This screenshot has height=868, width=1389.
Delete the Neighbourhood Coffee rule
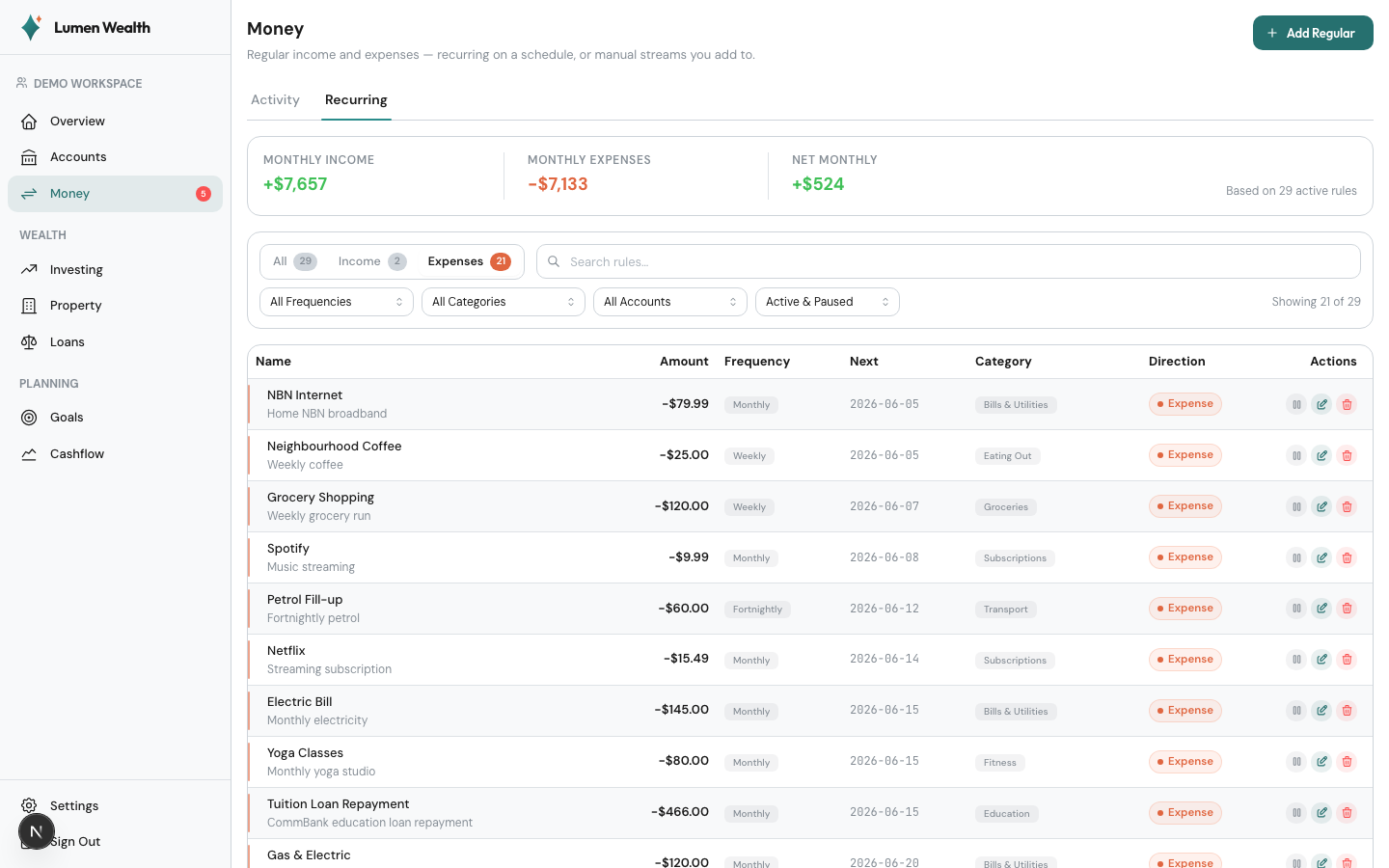coord(1347,455)
